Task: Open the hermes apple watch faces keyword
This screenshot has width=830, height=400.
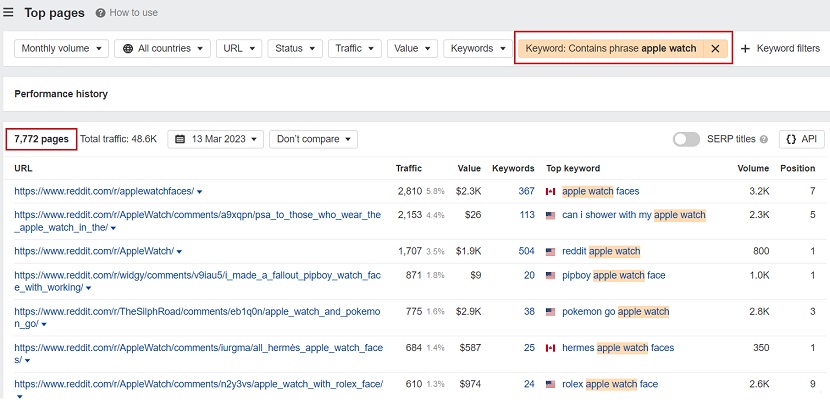Action: tap(618, 348)
